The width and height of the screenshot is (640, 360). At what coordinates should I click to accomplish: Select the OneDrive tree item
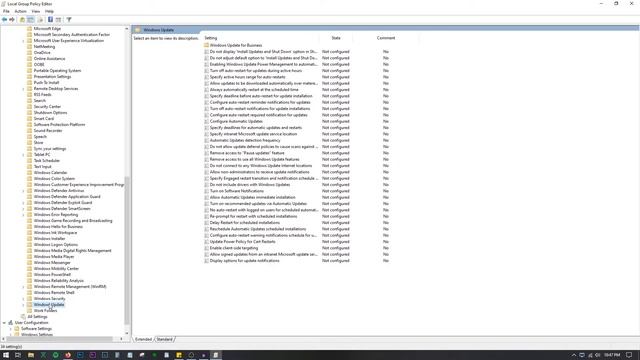[42, 53]
